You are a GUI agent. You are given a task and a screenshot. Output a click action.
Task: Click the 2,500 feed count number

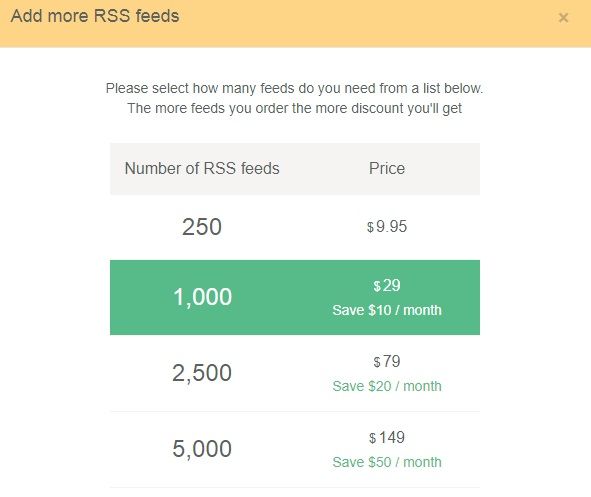[202, 373]
